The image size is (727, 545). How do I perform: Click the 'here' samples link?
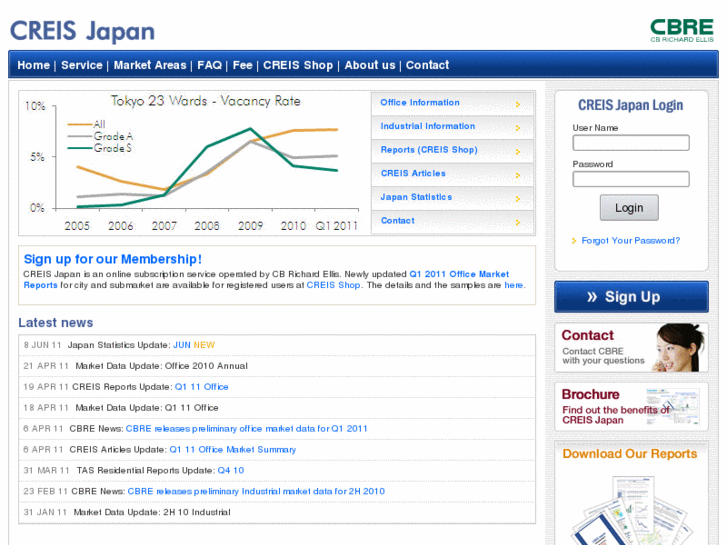pos(513,285)
